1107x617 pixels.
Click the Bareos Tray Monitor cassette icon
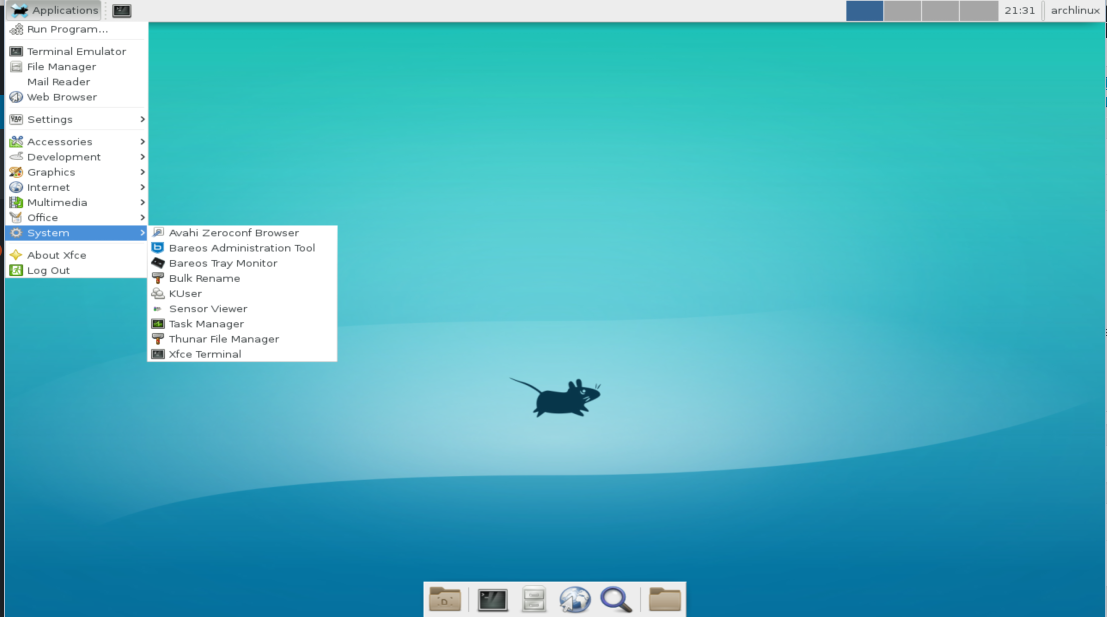[158, 263]
